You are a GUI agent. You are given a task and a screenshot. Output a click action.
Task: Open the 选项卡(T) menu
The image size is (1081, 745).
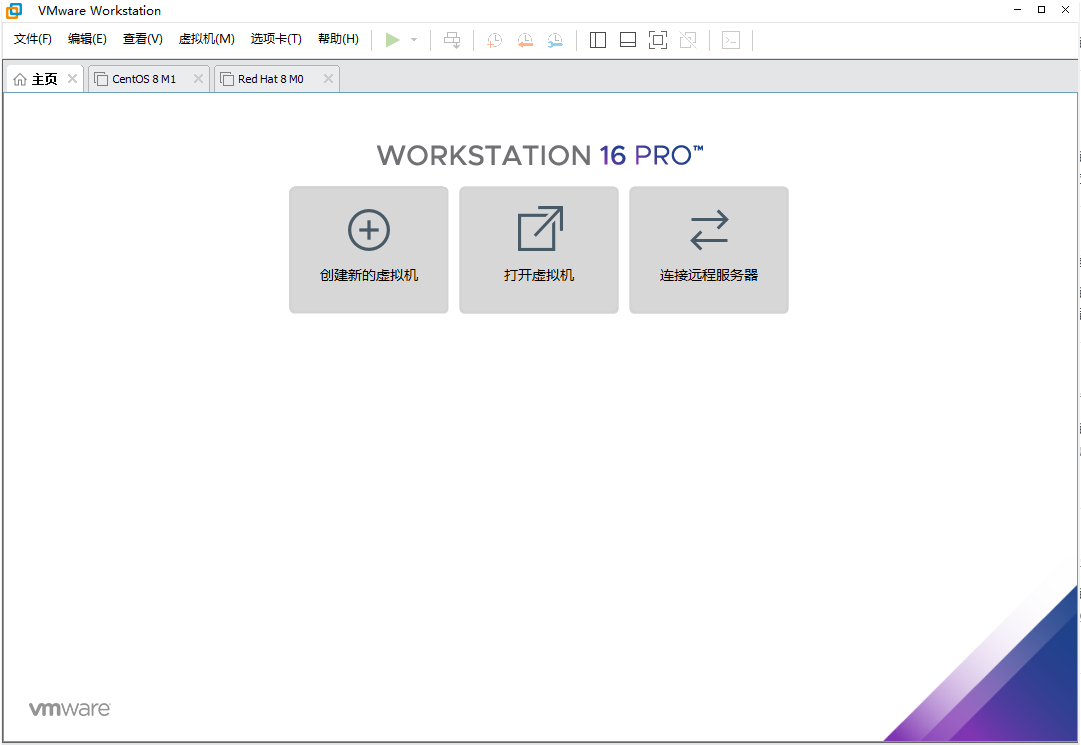tap(276, 39)
